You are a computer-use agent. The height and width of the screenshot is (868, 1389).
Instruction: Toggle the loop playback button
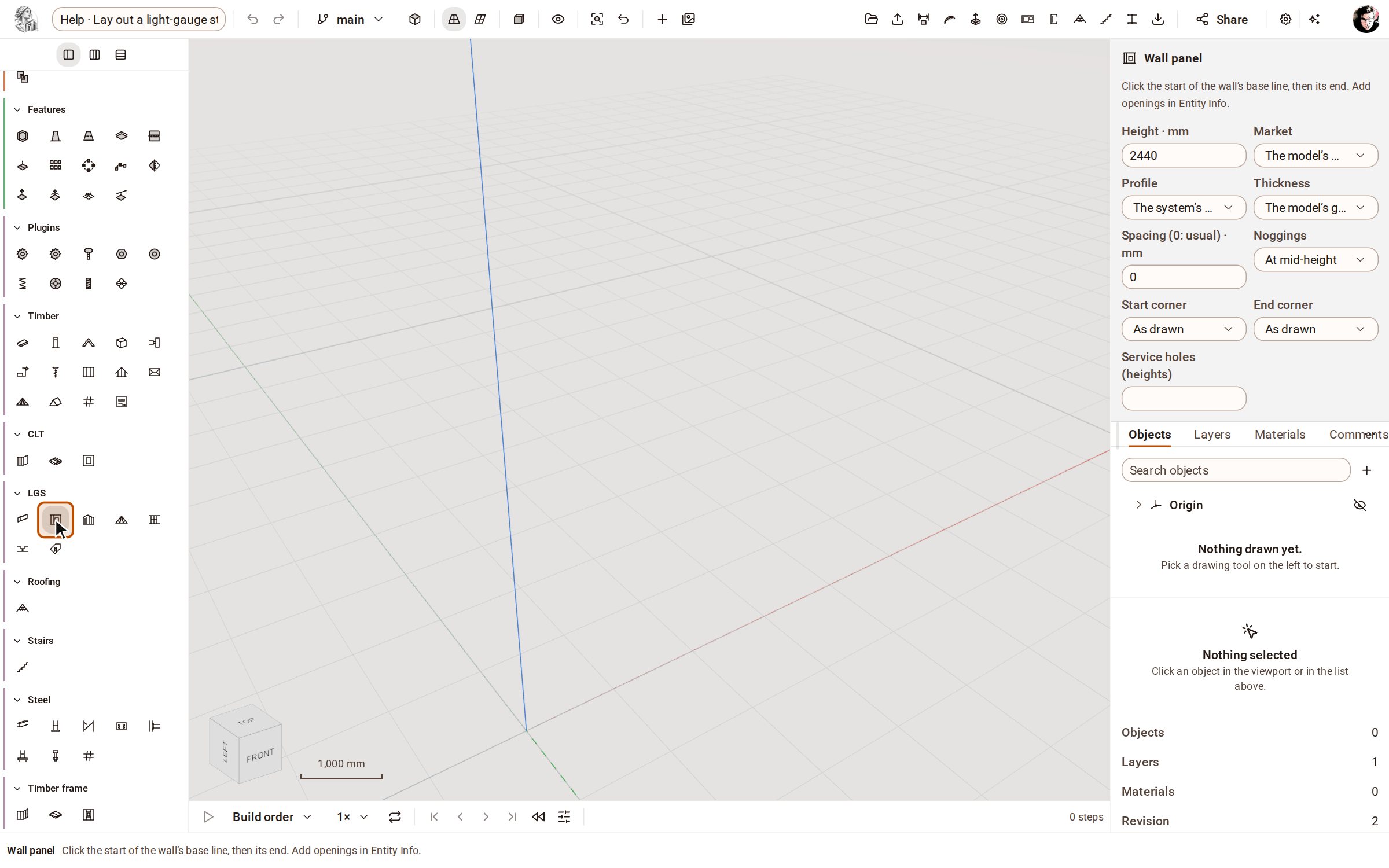pyautogui.click(x=395, y=816)
